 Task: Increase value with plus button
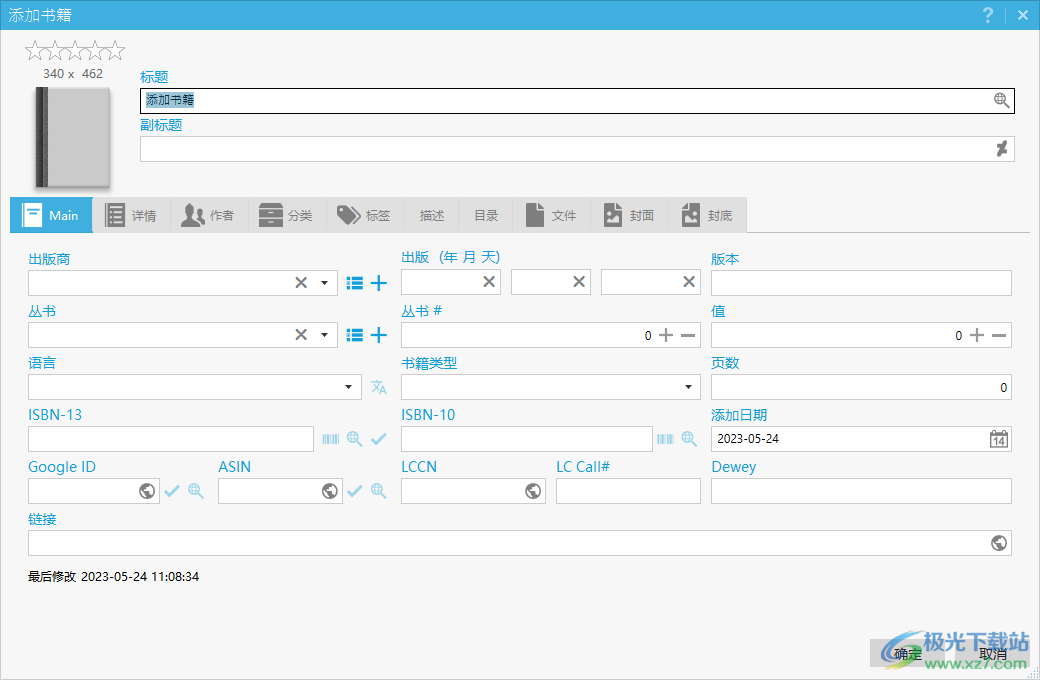pyautogui.click(x=976, y=335)
